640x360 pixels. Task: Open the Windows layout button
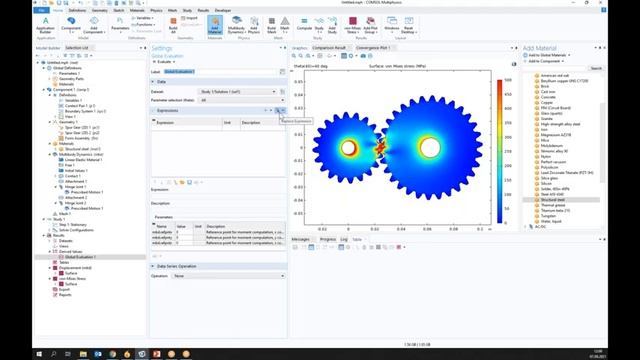pyautogui.click(x=392, y=25)
